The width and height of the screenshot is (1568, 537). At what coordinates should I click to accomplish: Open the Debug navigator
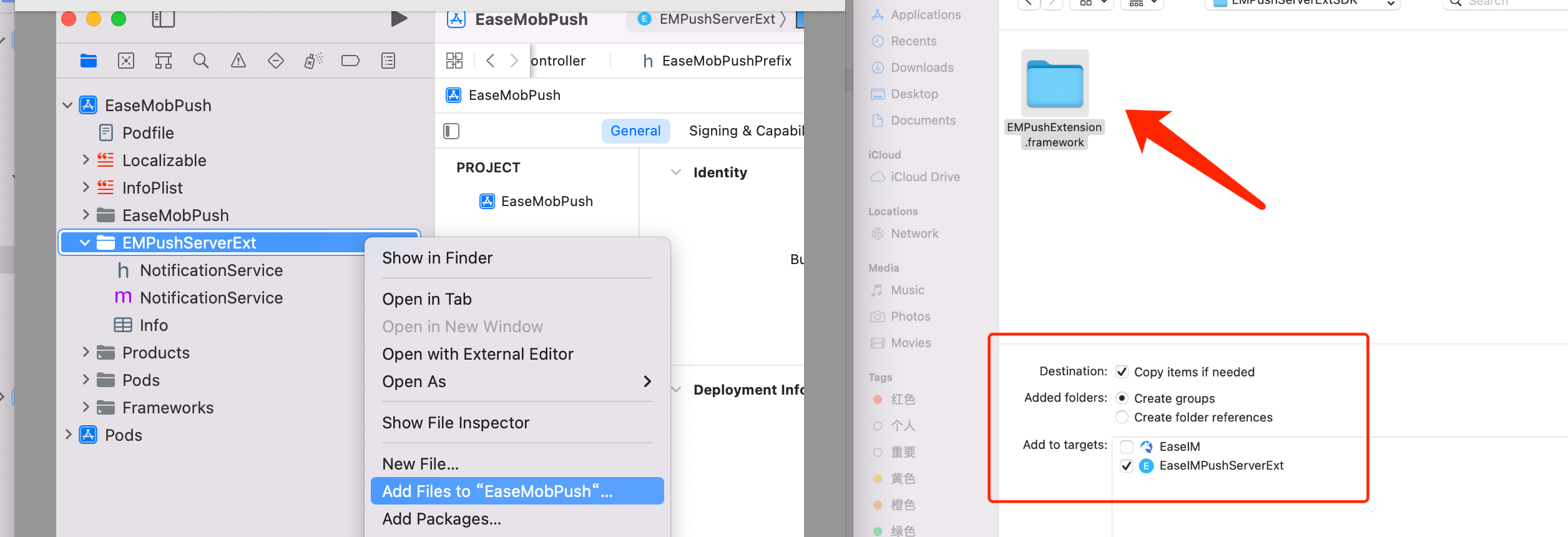[x=313, y=61]
